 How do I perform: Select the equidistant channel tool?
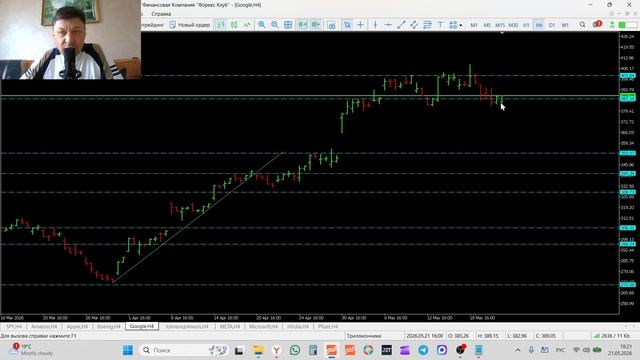tap(414, 25)
